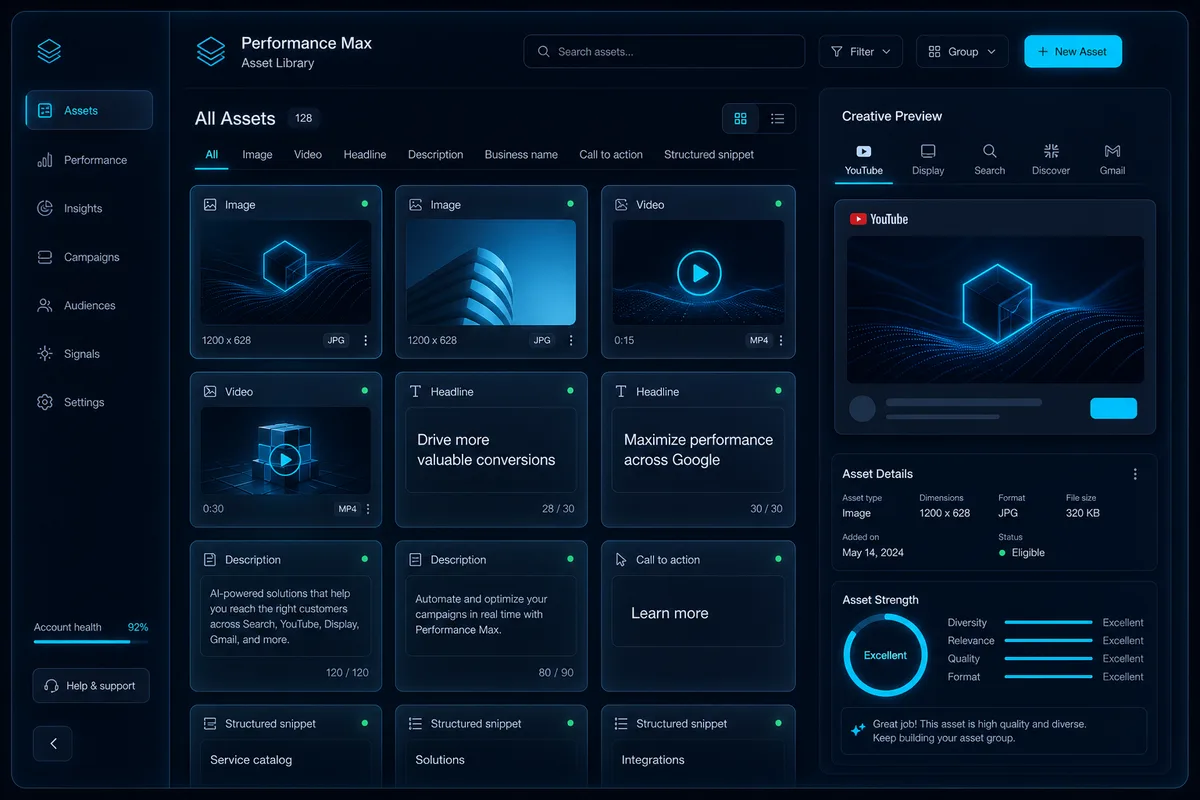This screenshot has width=1200, height=800.
Task: Select the Video filter tab
Action: pyautogui.click(x=308, y=154)
